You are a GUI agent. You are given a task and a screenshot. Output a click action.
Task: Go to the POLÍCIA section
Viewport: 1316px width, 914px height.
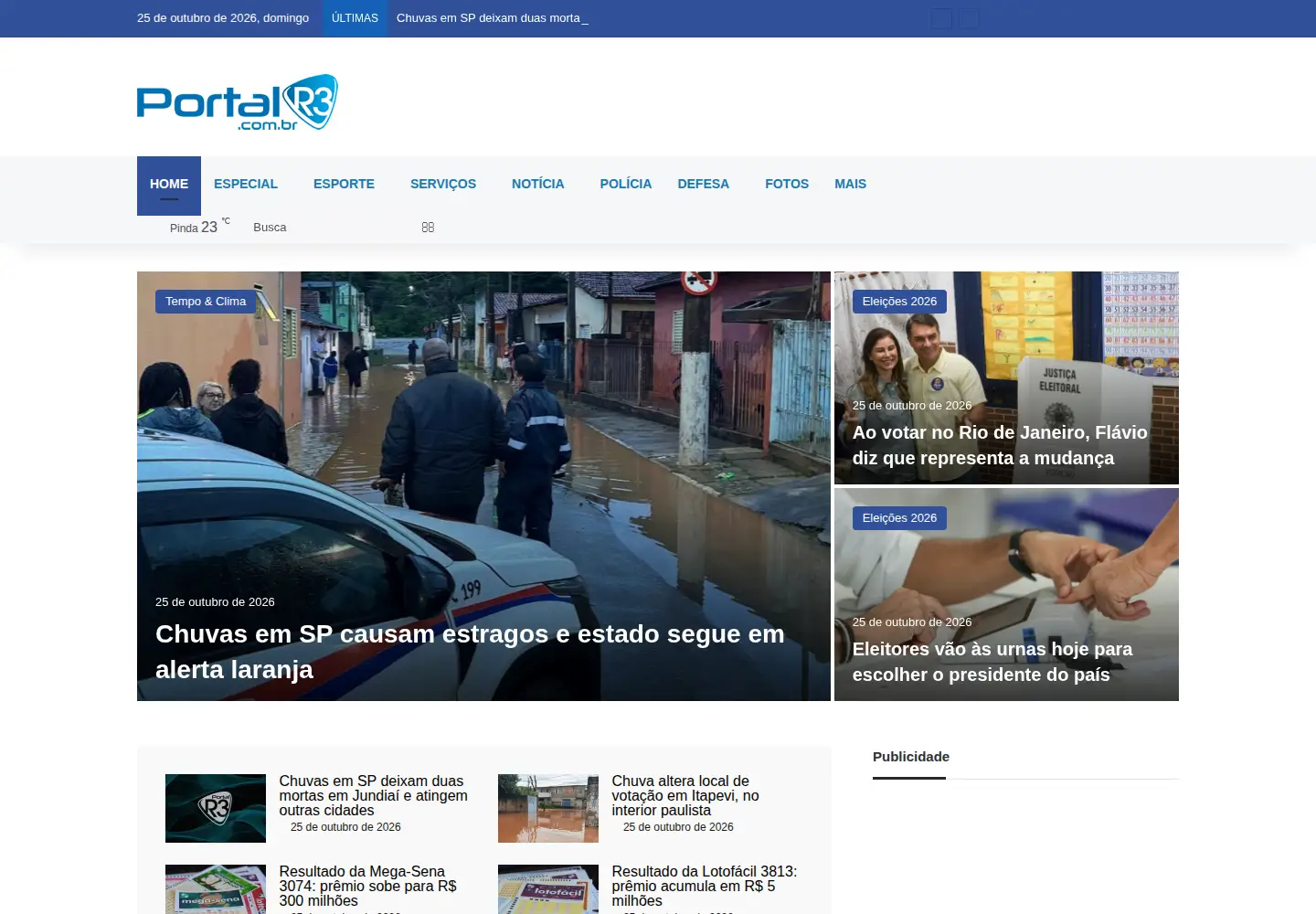pos(626,184)
